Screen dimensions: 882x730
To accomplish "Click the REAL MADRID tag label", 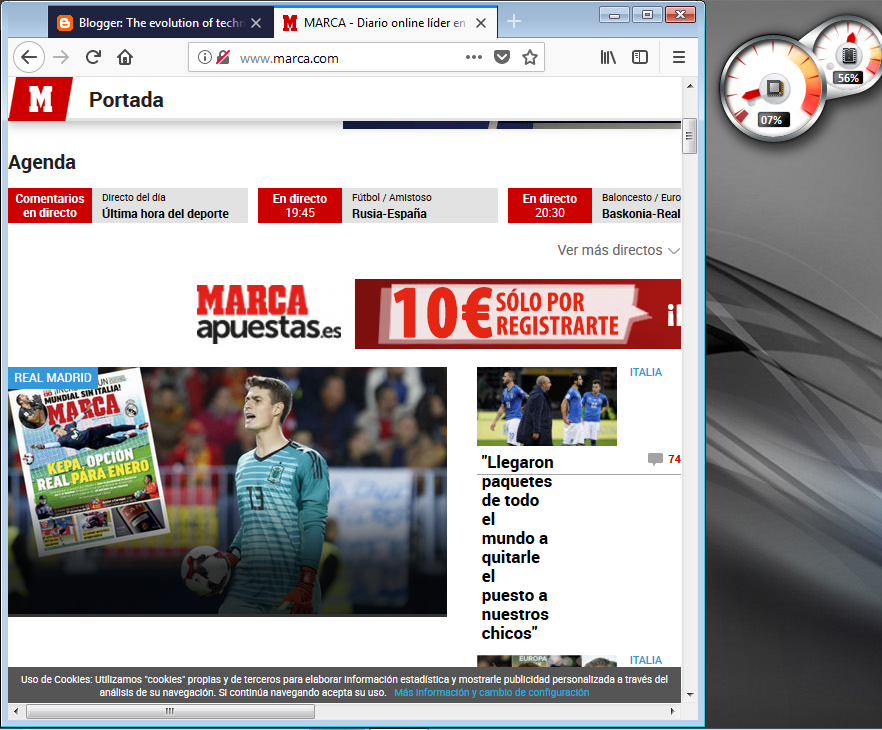I will 53,377.
